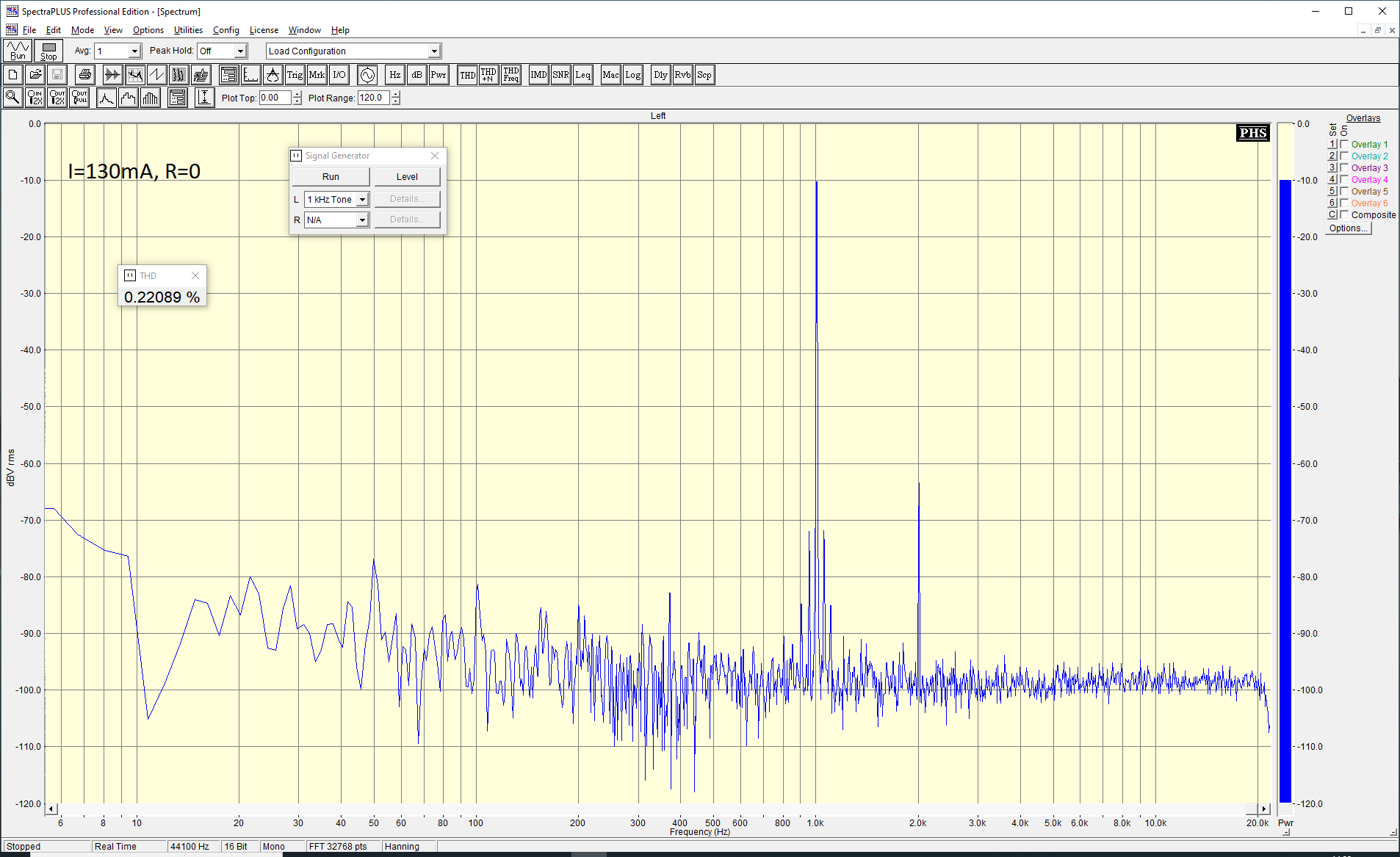Click the amplitude autoscale icon
The height and width of the screenshot is (857, 1400).
(x=205, y=98)
